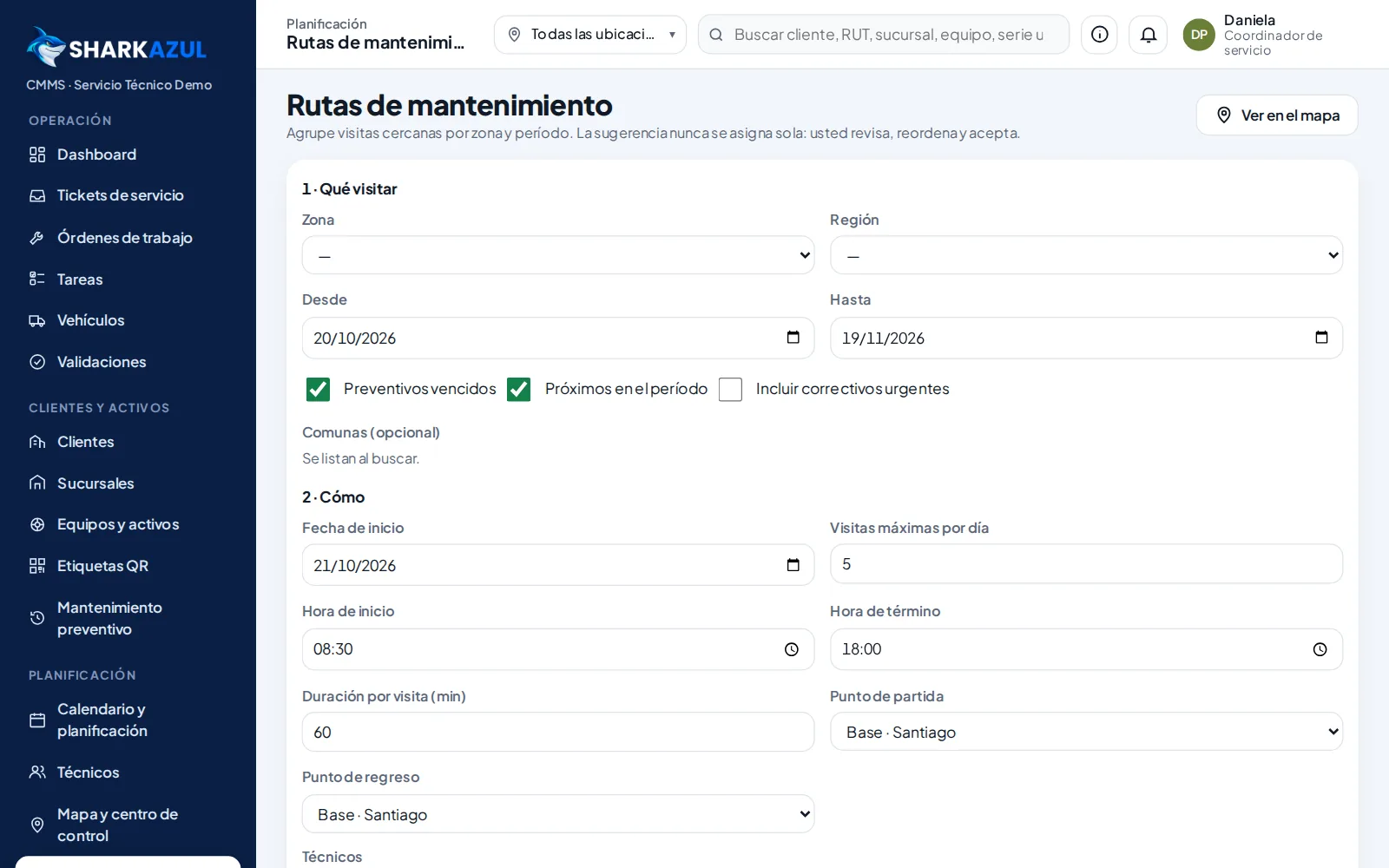Click the Shark Azul logo
This screenshot has width=1389, height=868.
click(x=116, y=47)
